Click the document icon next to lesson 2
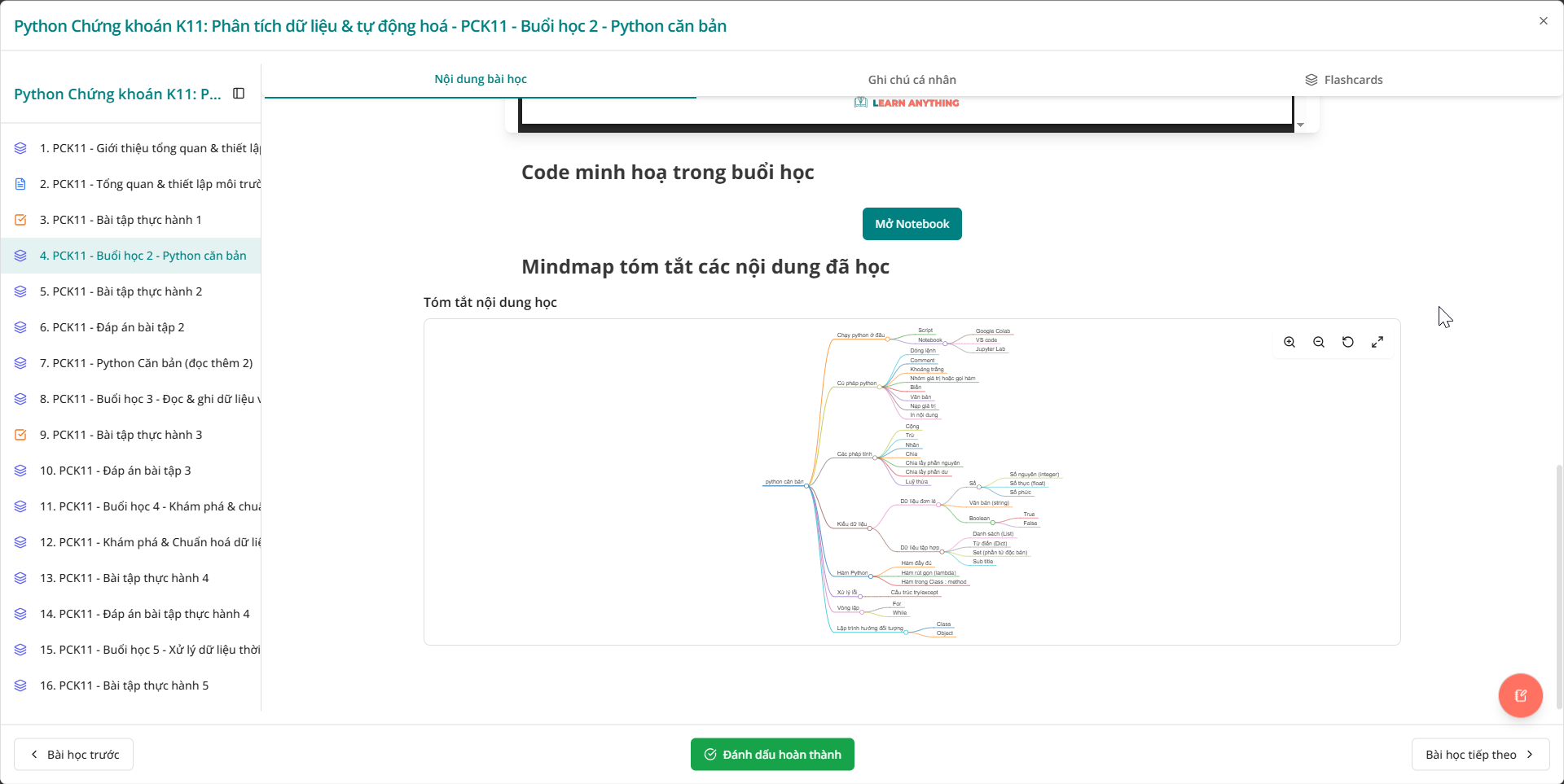Image resolution: width=1564 pixels, height=784 pixels. [20, 183]
